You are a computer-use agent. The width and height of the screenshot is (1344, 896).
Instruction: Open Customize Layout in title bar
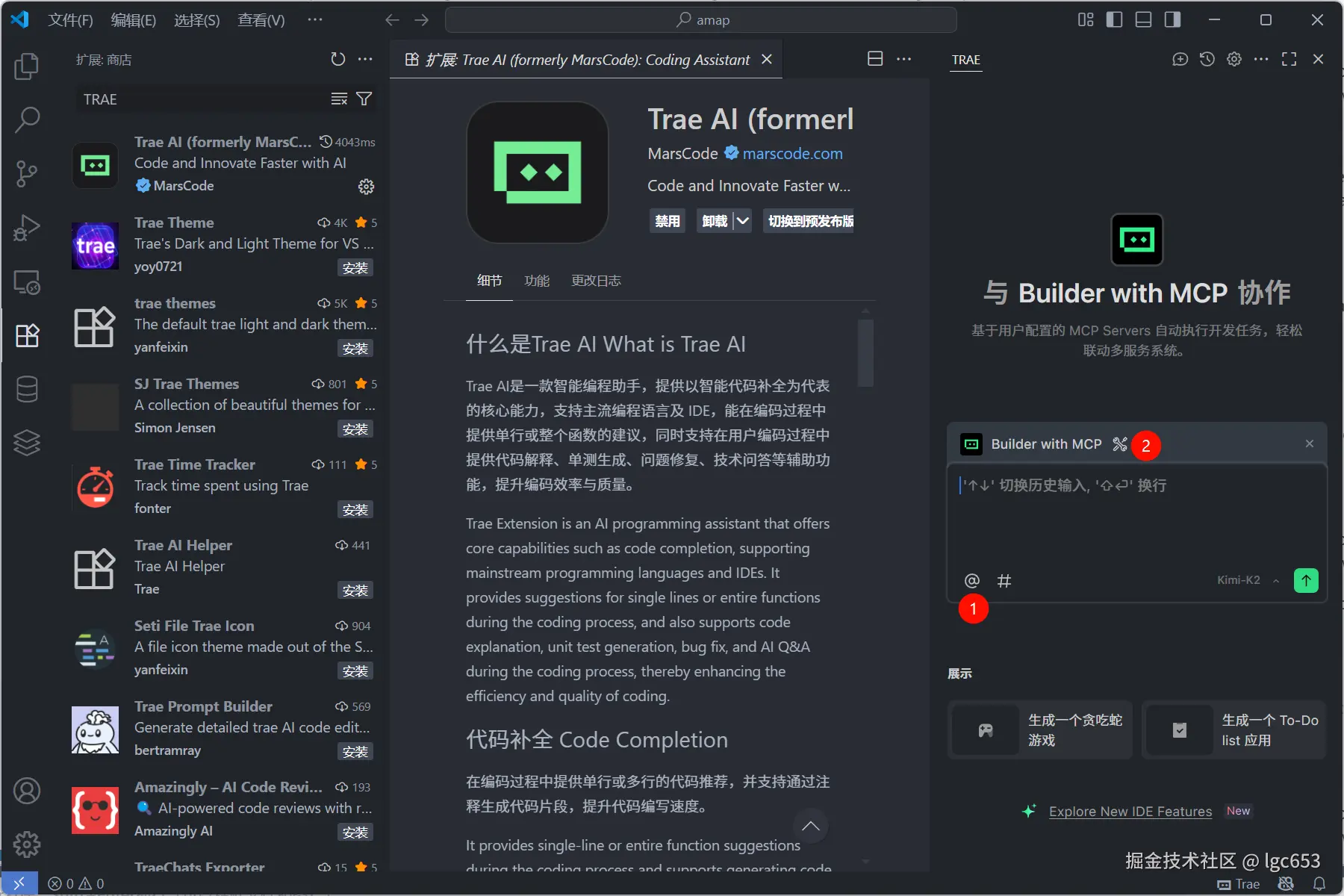pyautogui.click(x=1086, y=20)
